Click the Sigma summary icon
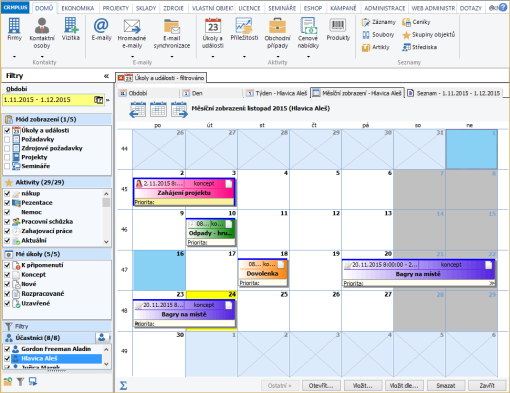Screen dimensions: 510x393 (x=123, y=386)
